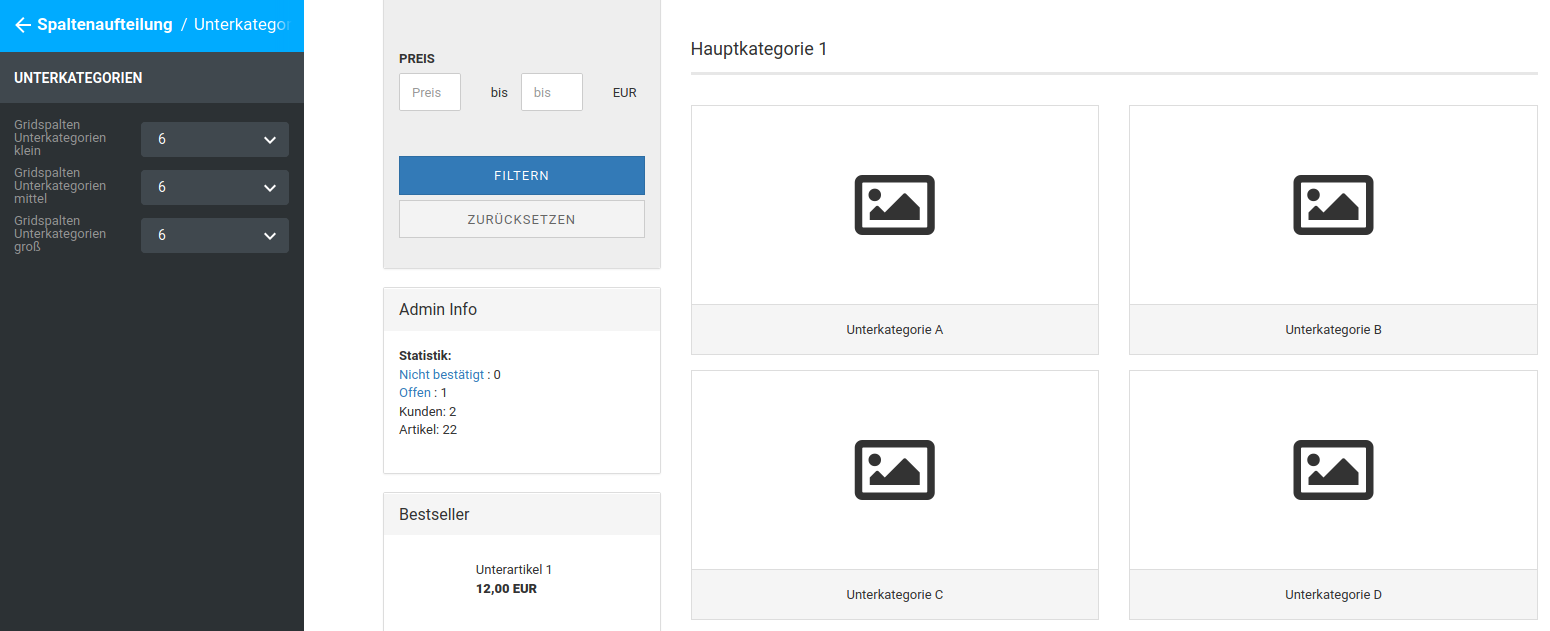1550x631 pixels.
Task: Click Unterkategorie C placeholder image icon
Action: pyautogui.click(x=894, y=470)
